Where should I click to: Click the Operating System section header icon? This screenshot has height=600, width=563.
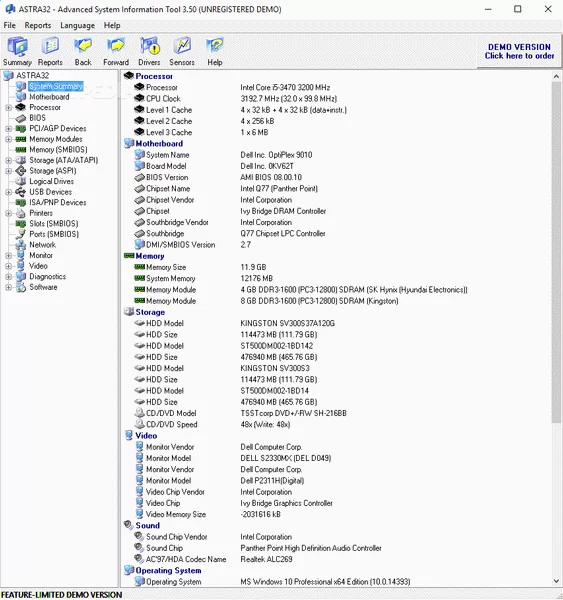129,570
